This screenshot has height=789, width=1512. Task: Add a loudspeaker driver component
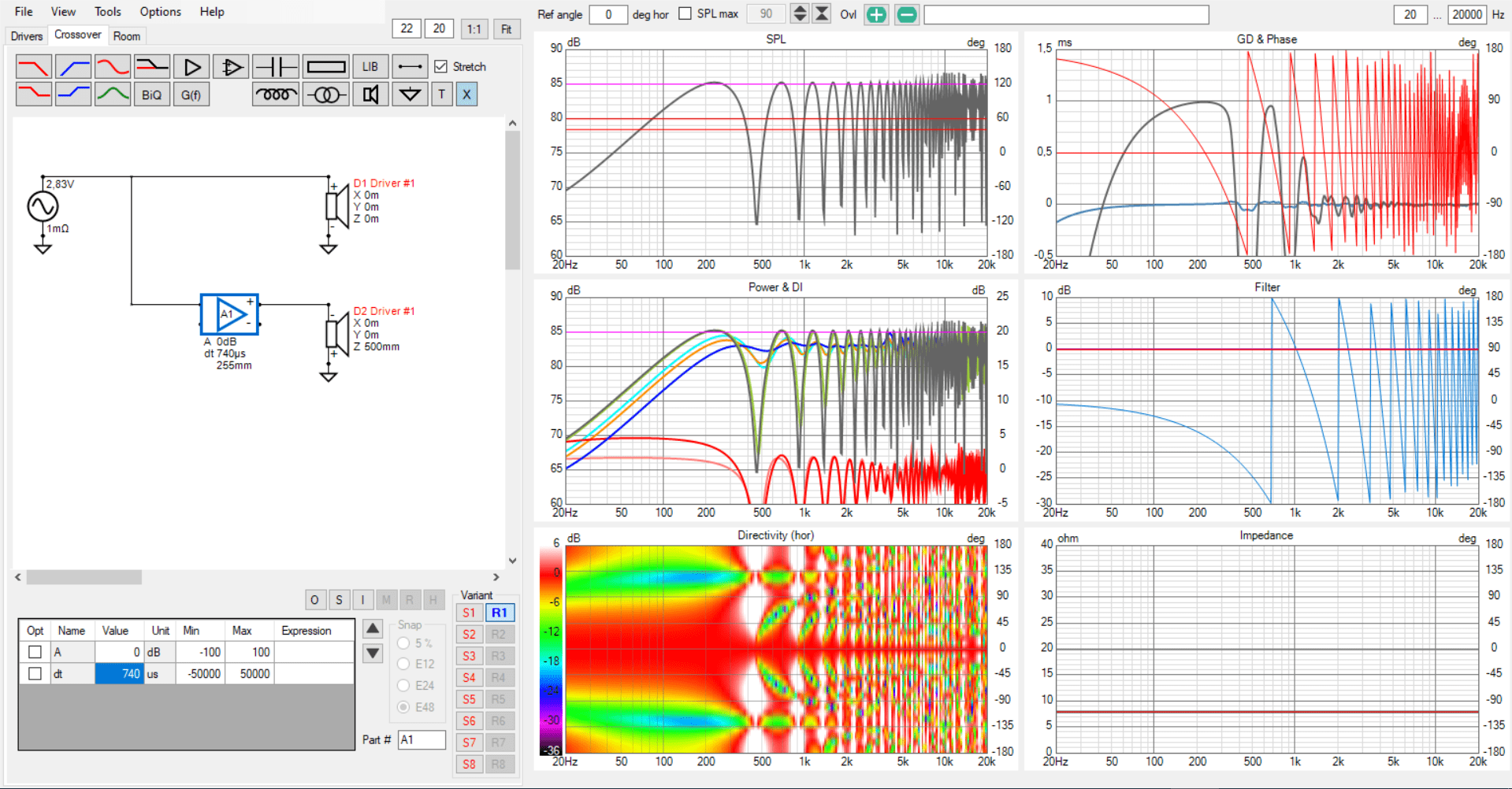click(370, 94)
